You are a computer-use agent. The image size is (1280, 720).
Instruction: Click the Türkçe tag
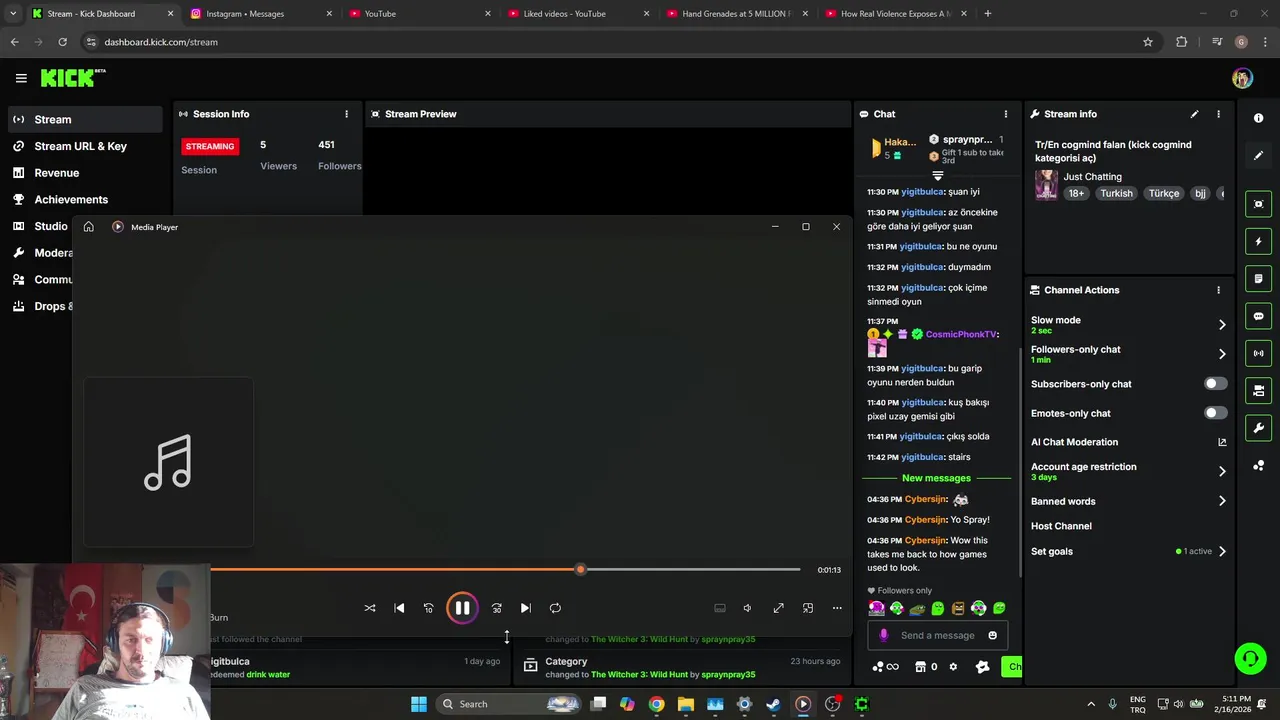click(x=1164, y=193)
